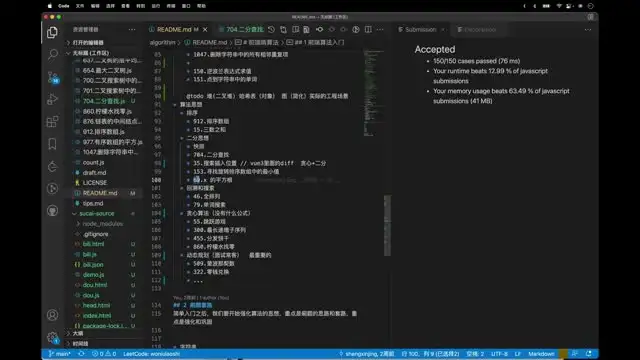The width and height of the screenshot is (640, 360).
Task: Click the algorithm breadcrumb segment
Action: (x=162, y=42)
